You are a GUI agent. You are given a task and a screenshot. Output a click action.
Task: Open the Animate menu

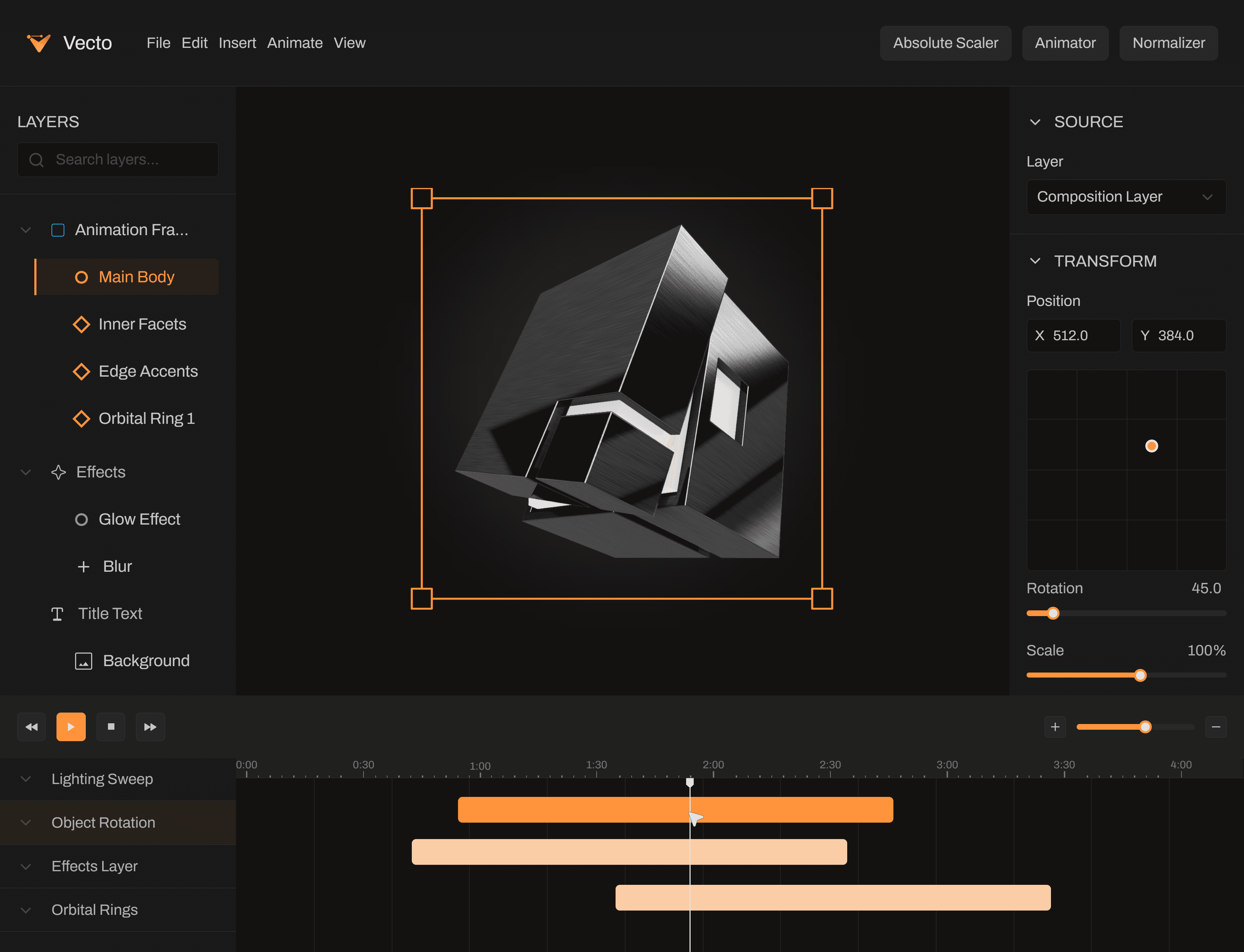click(x=295, y=43)
